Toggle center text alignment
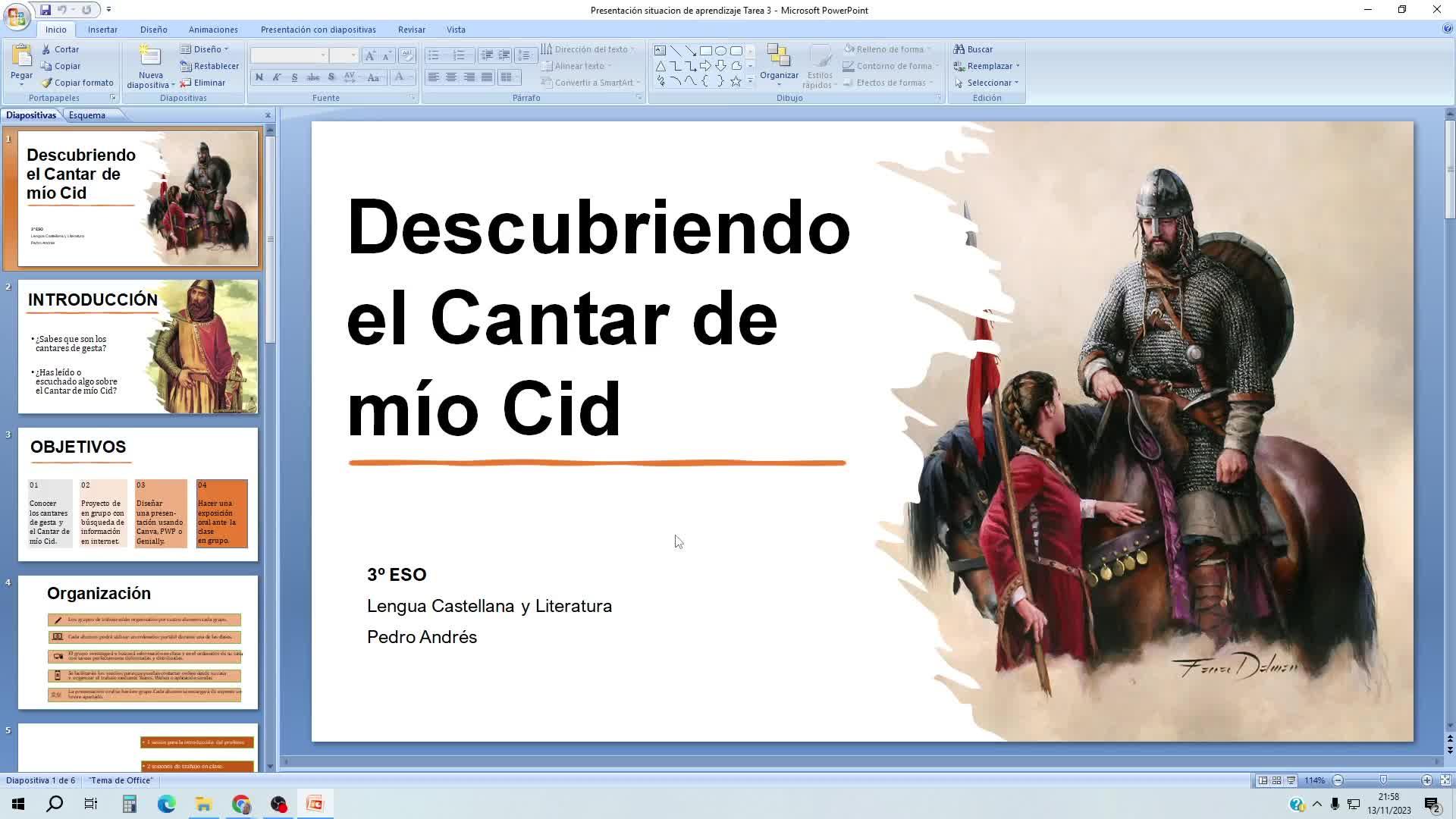This screenshot has width=1456, height=819. (451, 77)
